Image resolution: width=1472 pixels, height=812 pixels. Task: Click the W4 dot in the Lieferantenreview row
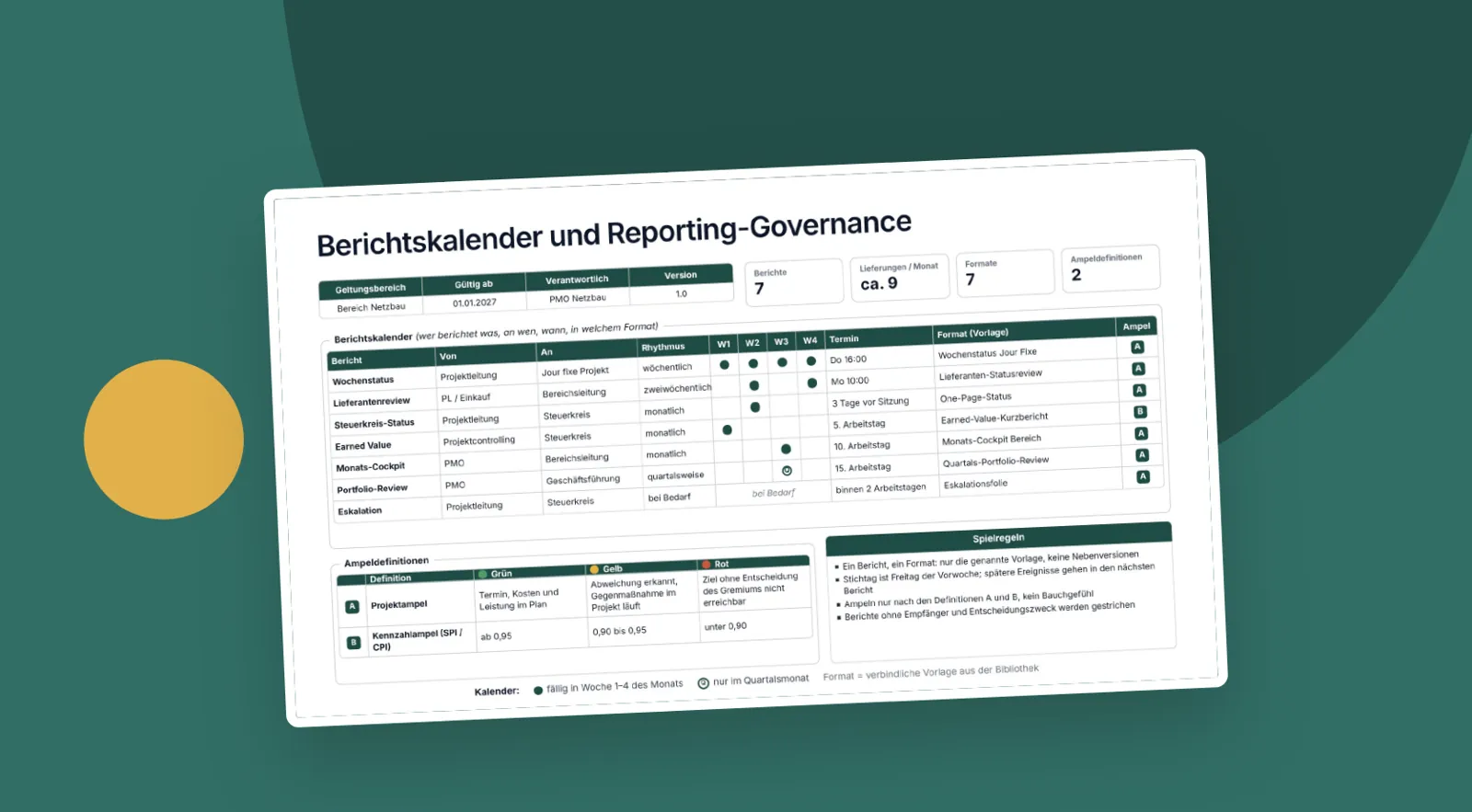(811, 383)
